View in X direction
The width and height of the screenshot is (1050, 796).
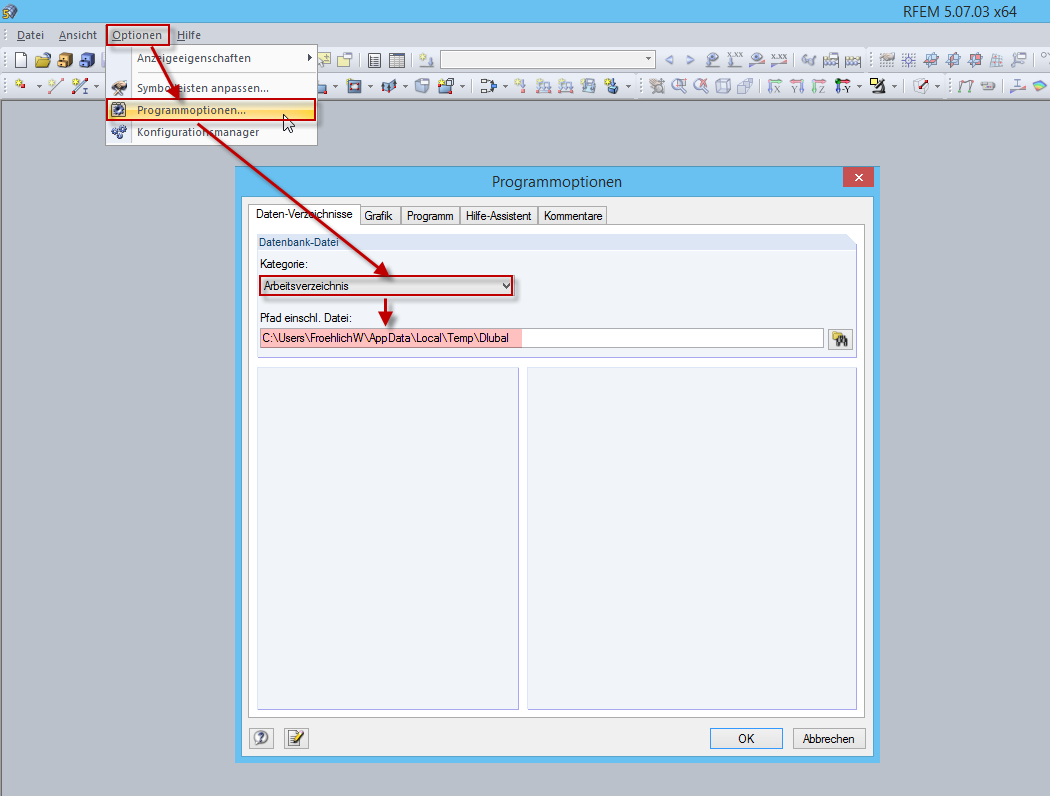(775, 86)
